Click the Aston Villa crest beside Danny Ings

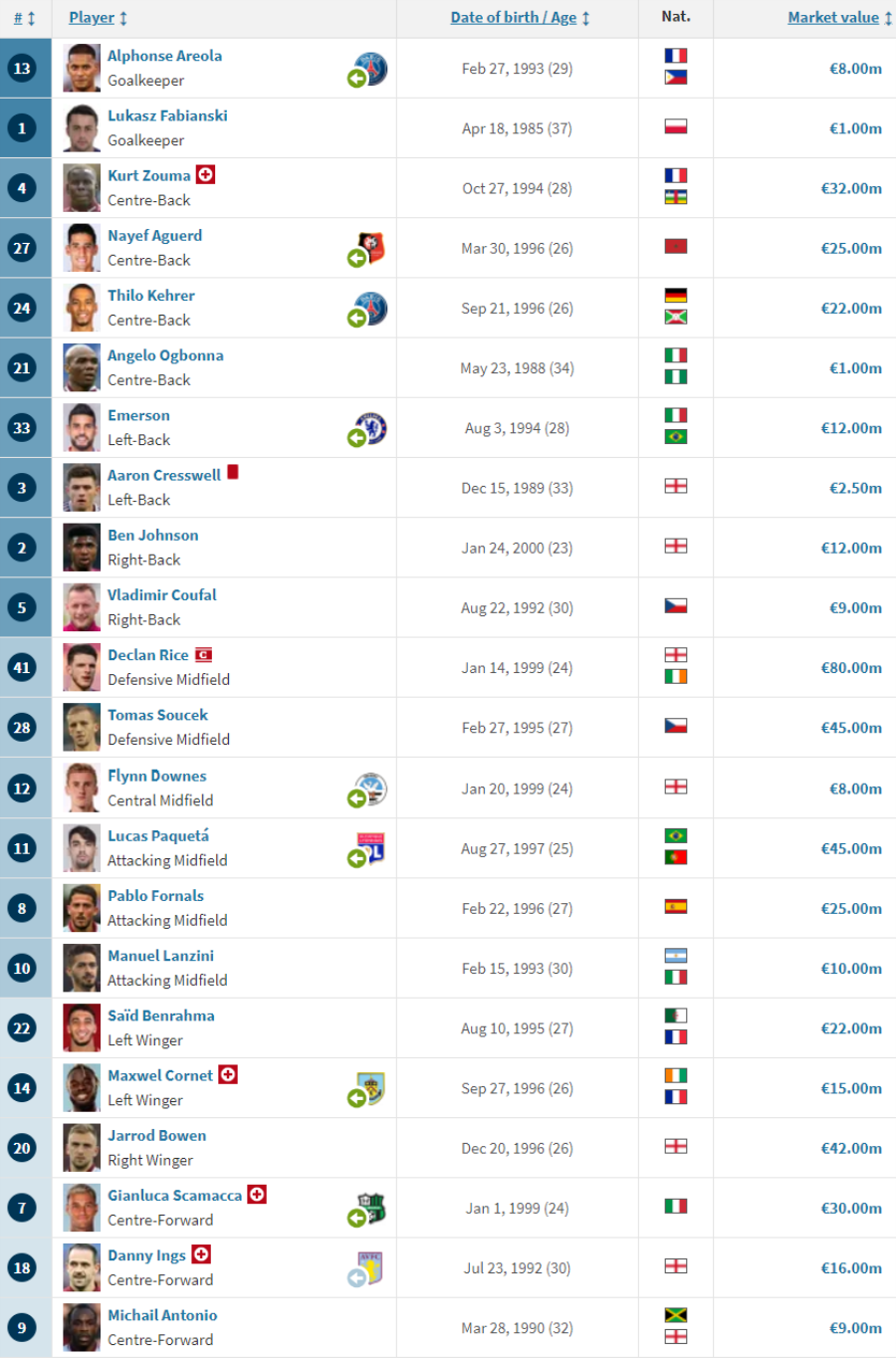pos(371,1267)
